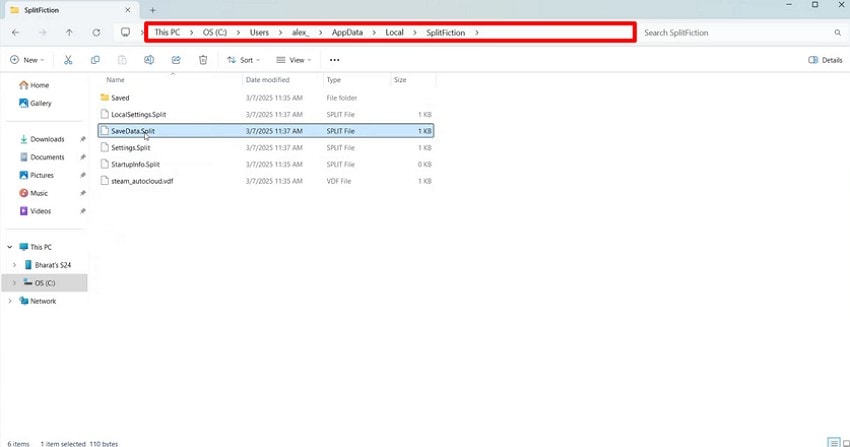Screen dimensions: 850x447
Task: Refresh the folder view
Action: pos(96,33)
